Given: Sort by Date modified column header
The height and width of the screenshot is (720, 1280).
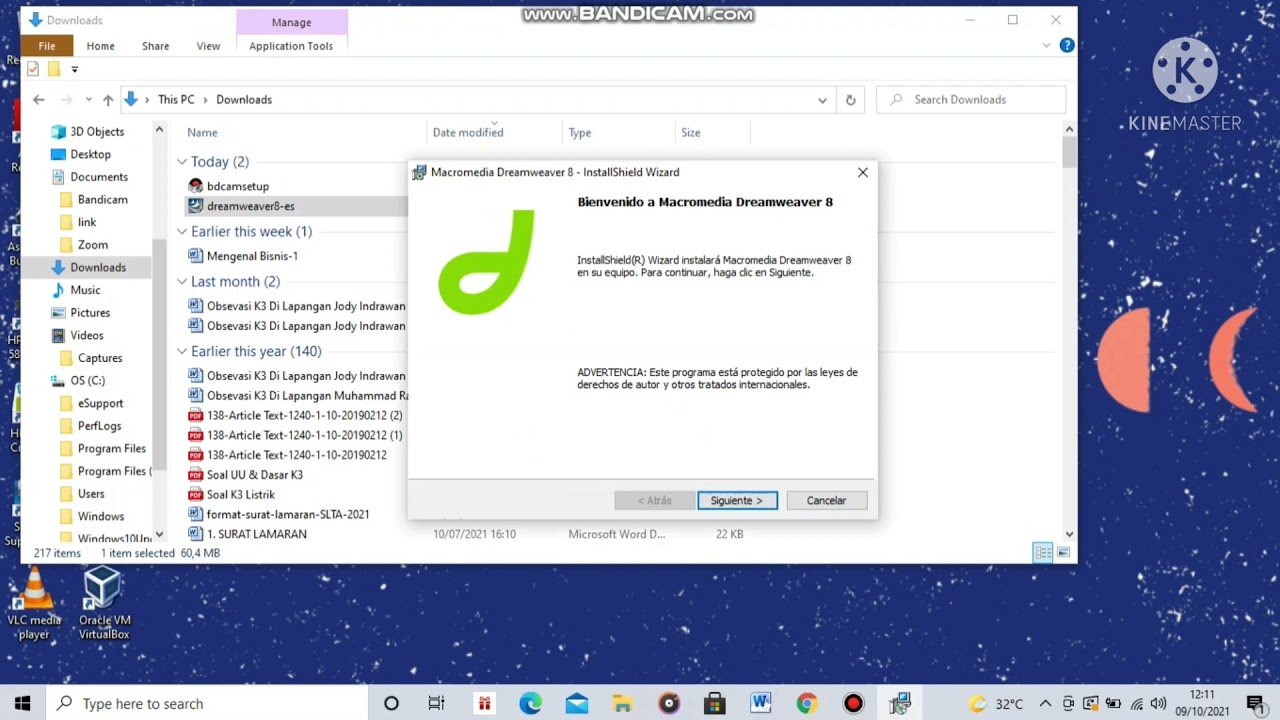Looking at the screenshot, I should click(468, 132).
